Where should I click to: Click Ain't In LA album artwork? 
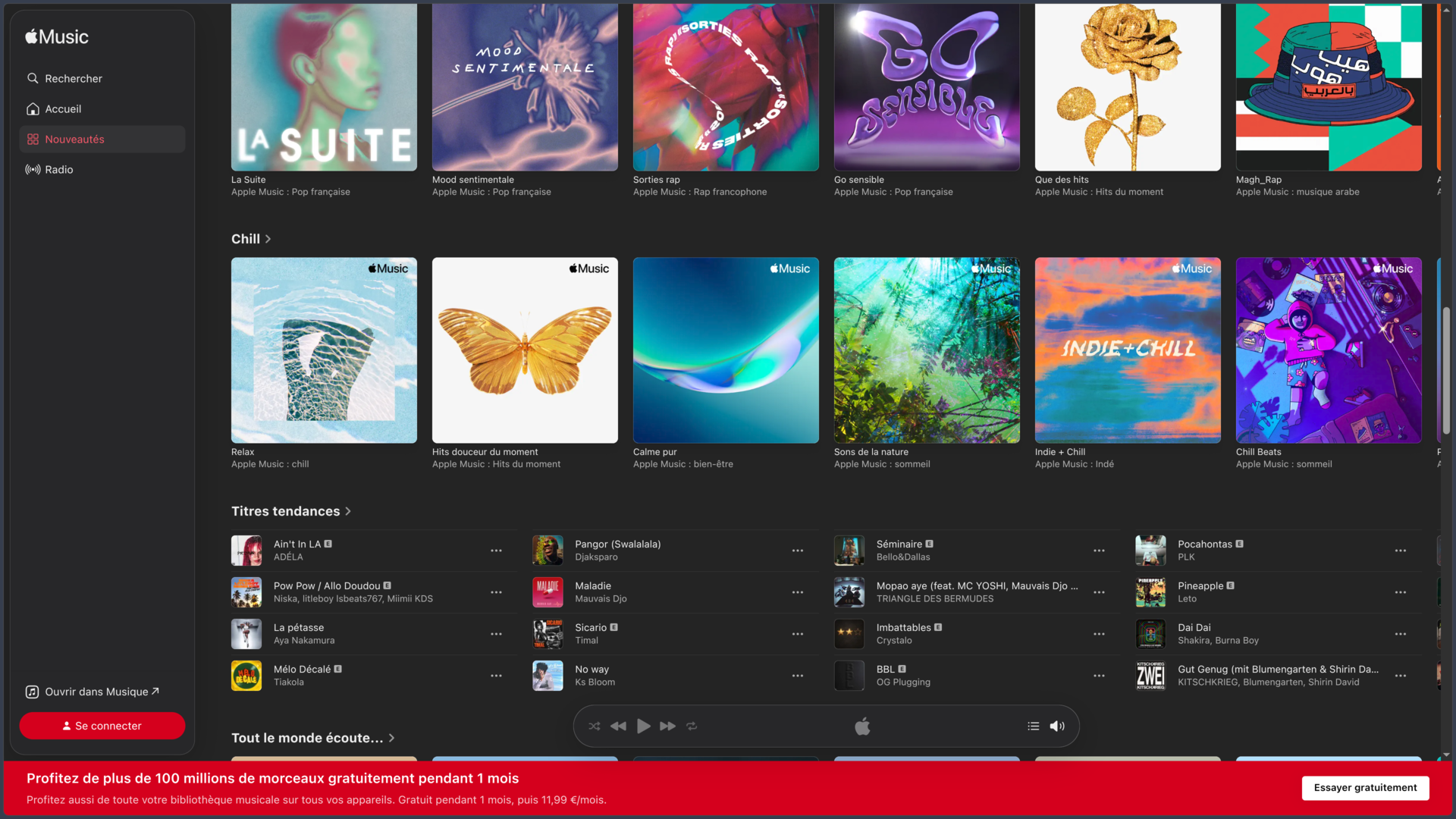pyautogui.click(x=246, y=551)
